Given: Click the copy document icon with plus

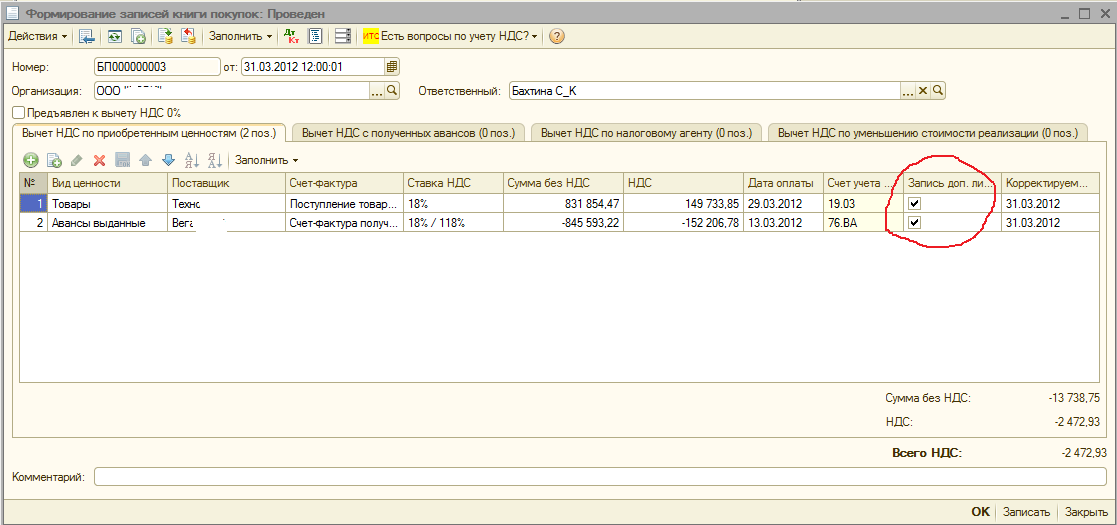Looking at the screenshot, I should (x=139, y=36).
